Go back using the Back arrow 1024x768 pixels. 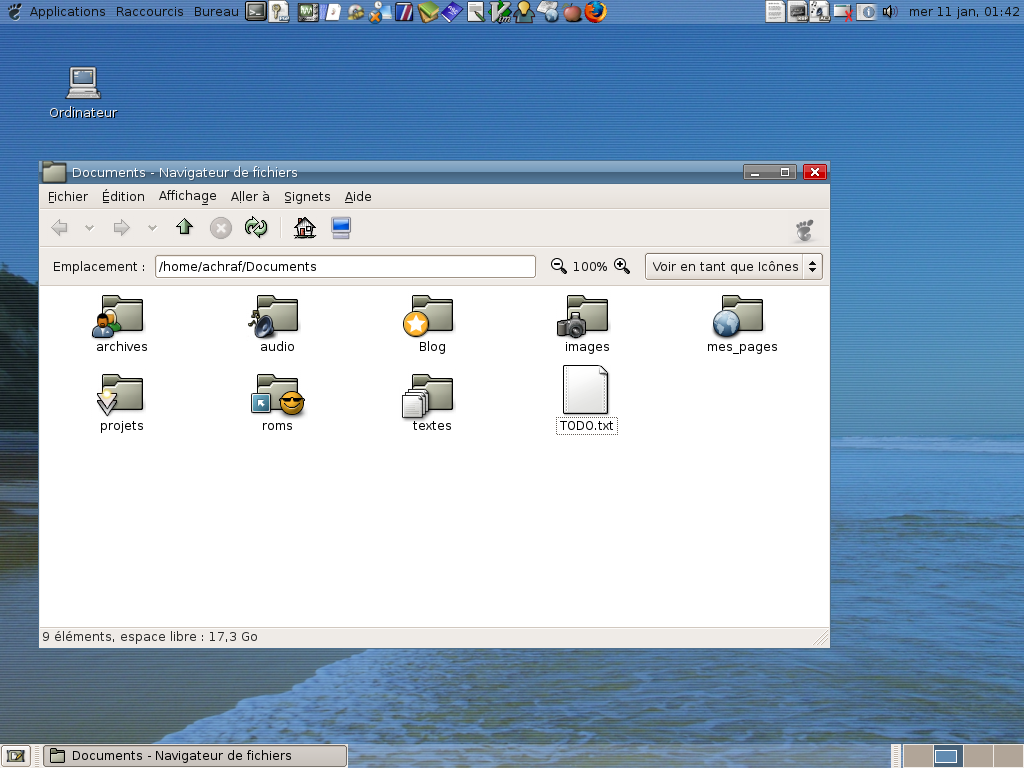pyautogui.click(x=59, y=228)
